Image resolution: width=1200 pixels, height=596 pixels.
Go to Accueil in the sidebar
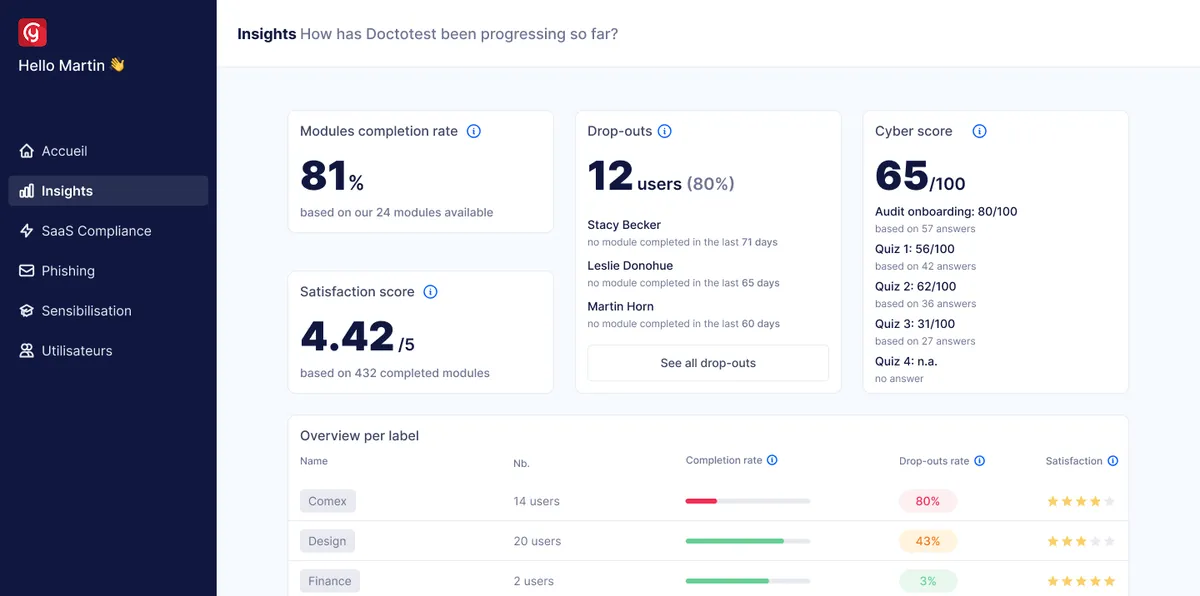[x=64, y=151]
